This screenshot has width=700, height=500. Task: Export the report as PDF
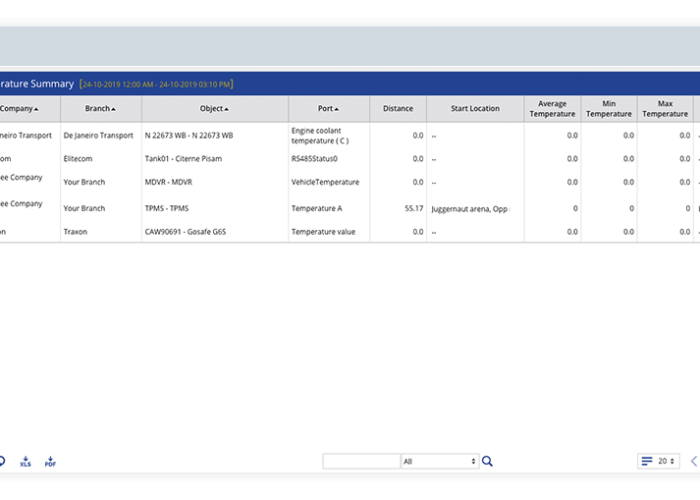[50, 462]
